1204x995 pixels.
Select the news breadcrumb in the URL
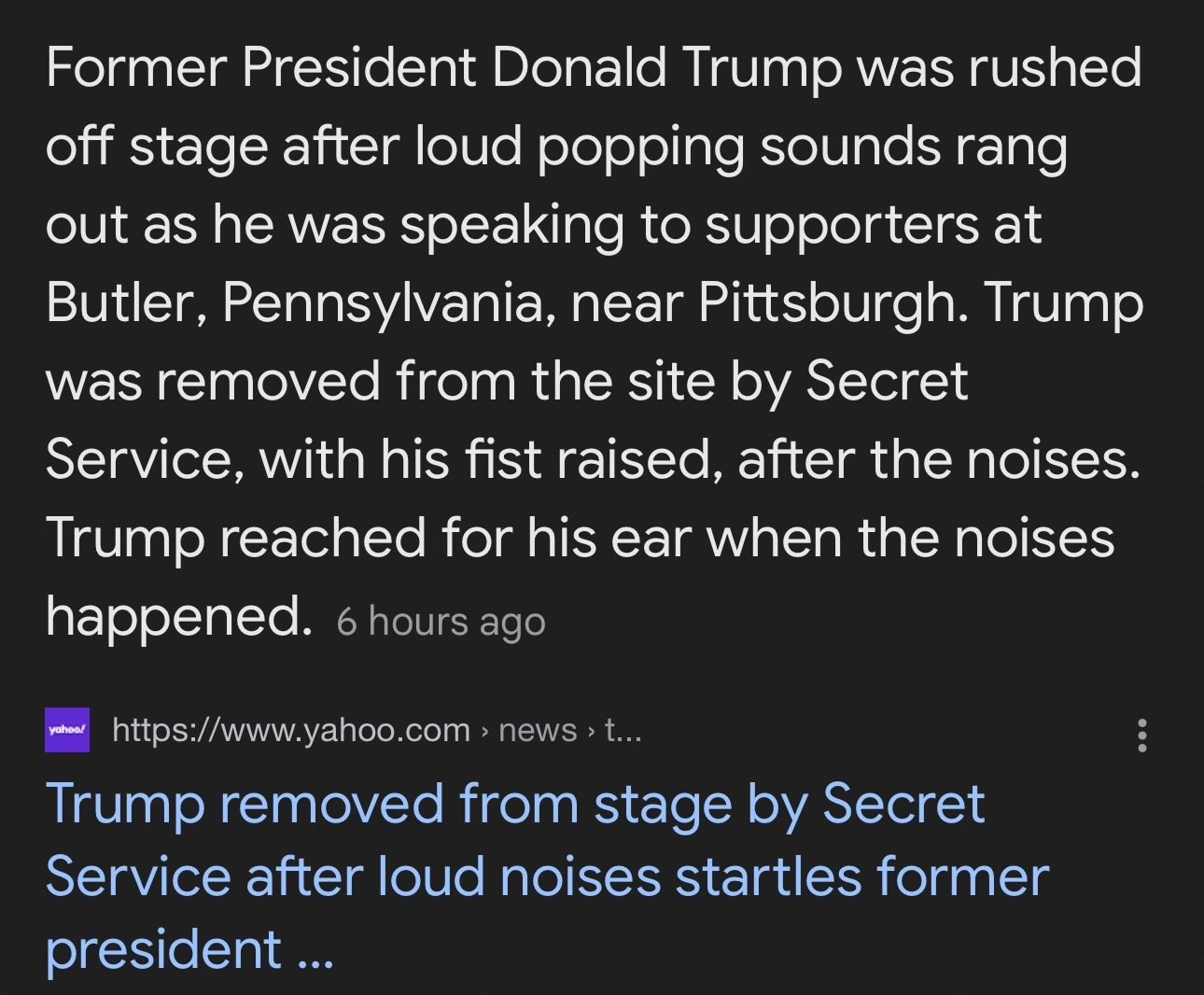pos(538,730)
